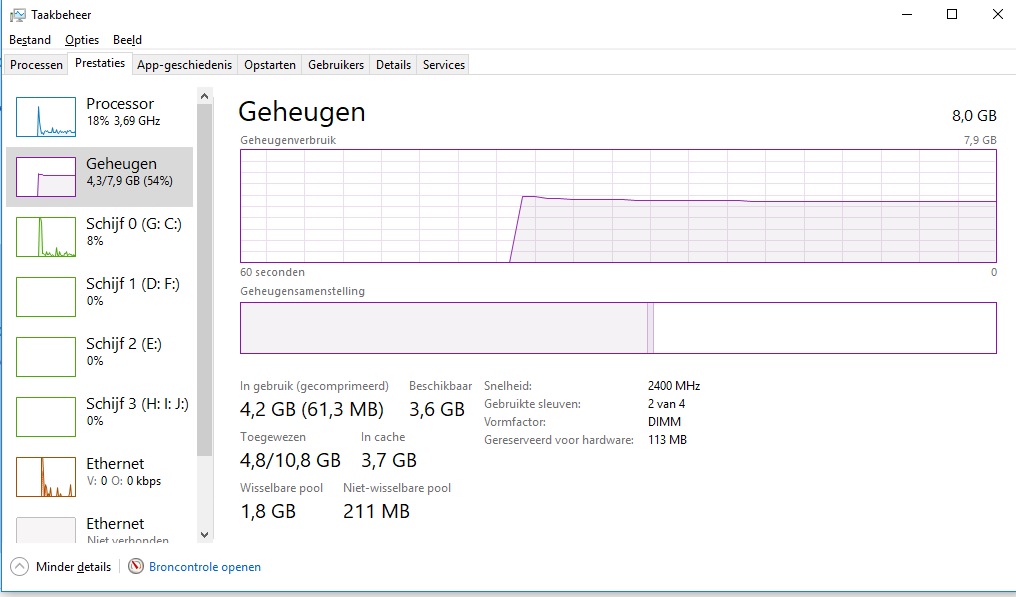This screenshot has width=1016, height=597.
Task: Click the Geheugensamenstelling memory composition bar
Action: [x=618, y=328]
